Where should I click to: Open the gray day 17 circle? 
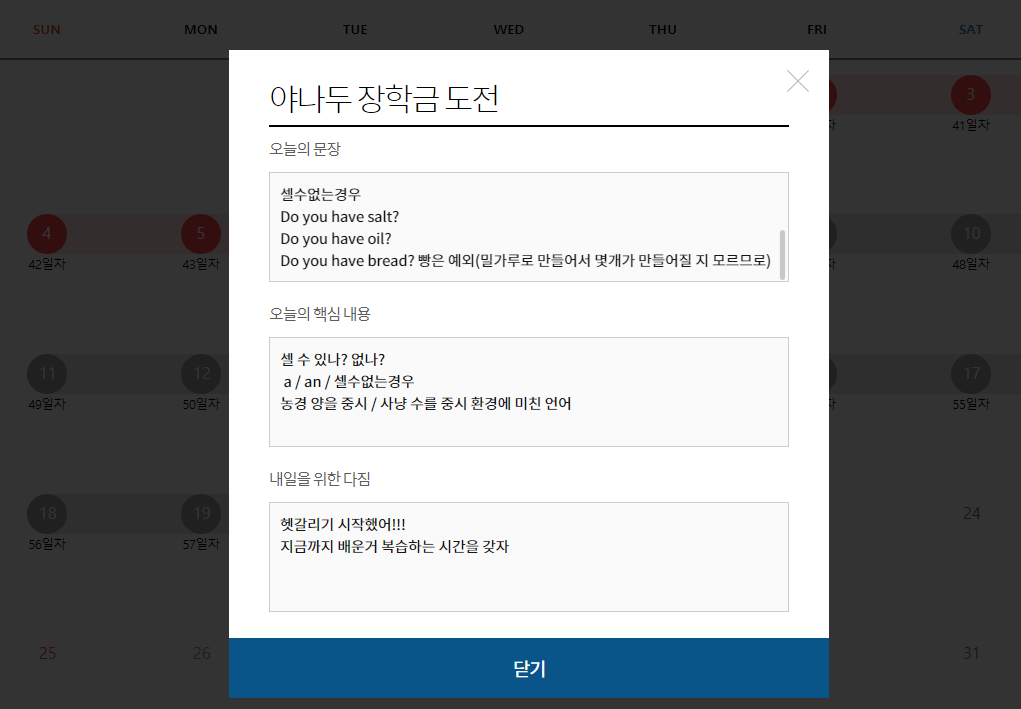pyautogui.click(x=971, y=374)
